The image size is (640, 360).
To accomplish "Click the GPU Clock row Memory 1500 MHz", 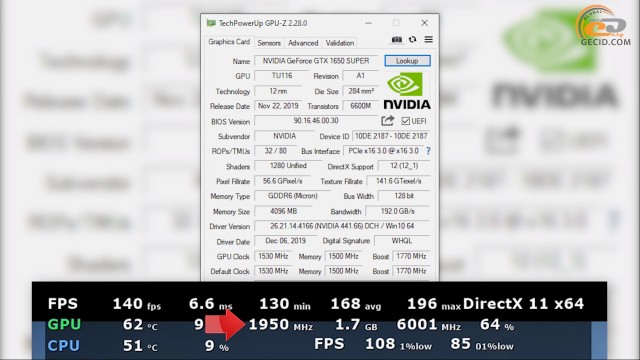I will pyautogui.click(x=343, y=256).
